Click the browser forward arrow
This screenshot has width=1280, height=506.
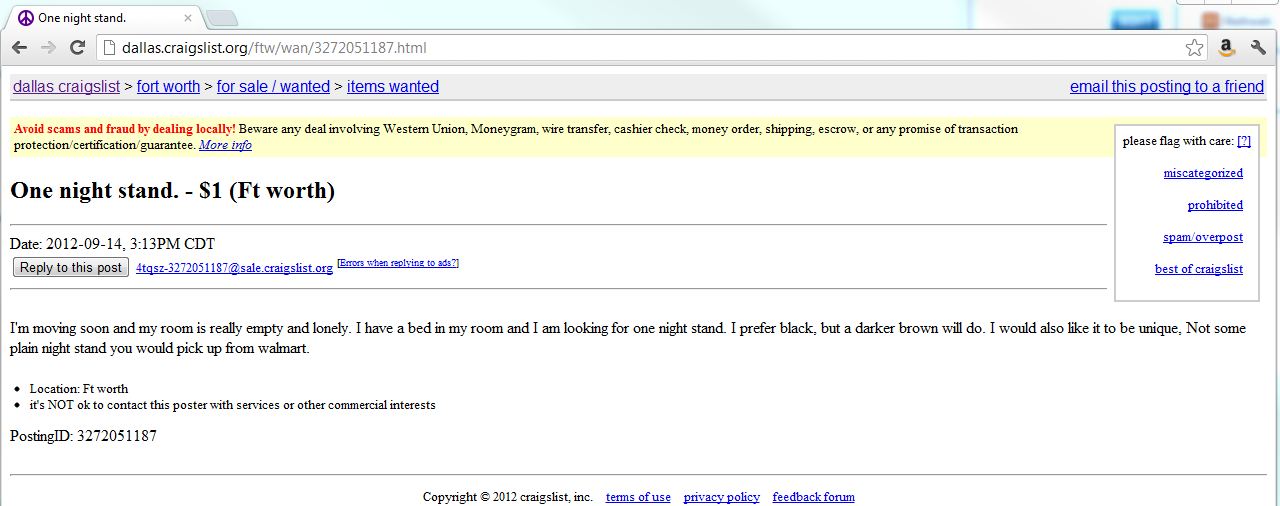(48, 48)
